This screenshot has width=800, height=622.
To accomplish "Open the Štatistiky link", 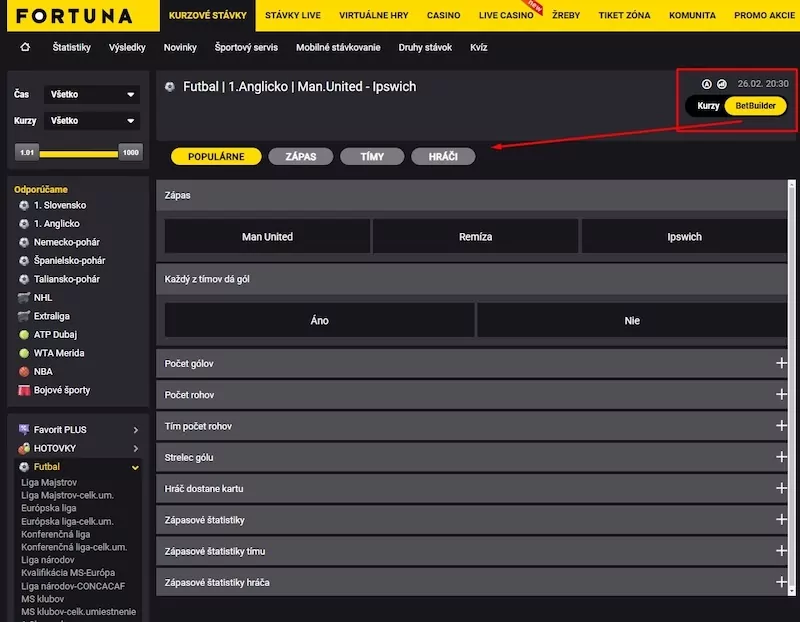I will coord(71,47).
